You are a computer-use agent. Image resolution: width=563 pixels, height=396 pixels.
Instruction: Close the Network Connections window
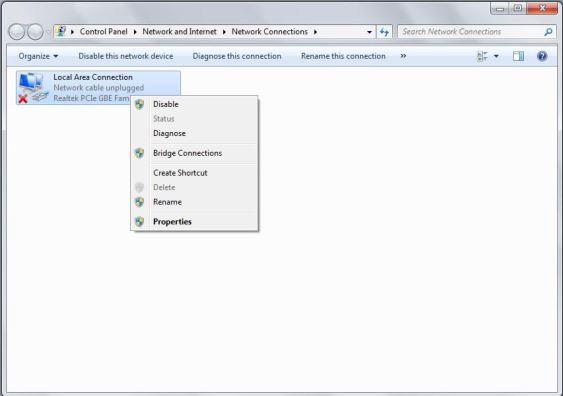(542, 8)
